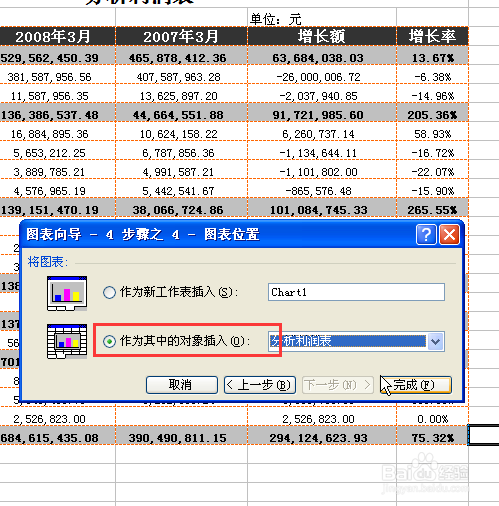This screenshot has height=506, width=499.
Task: Go back with 上一步 button
Action: pos(260,385)
